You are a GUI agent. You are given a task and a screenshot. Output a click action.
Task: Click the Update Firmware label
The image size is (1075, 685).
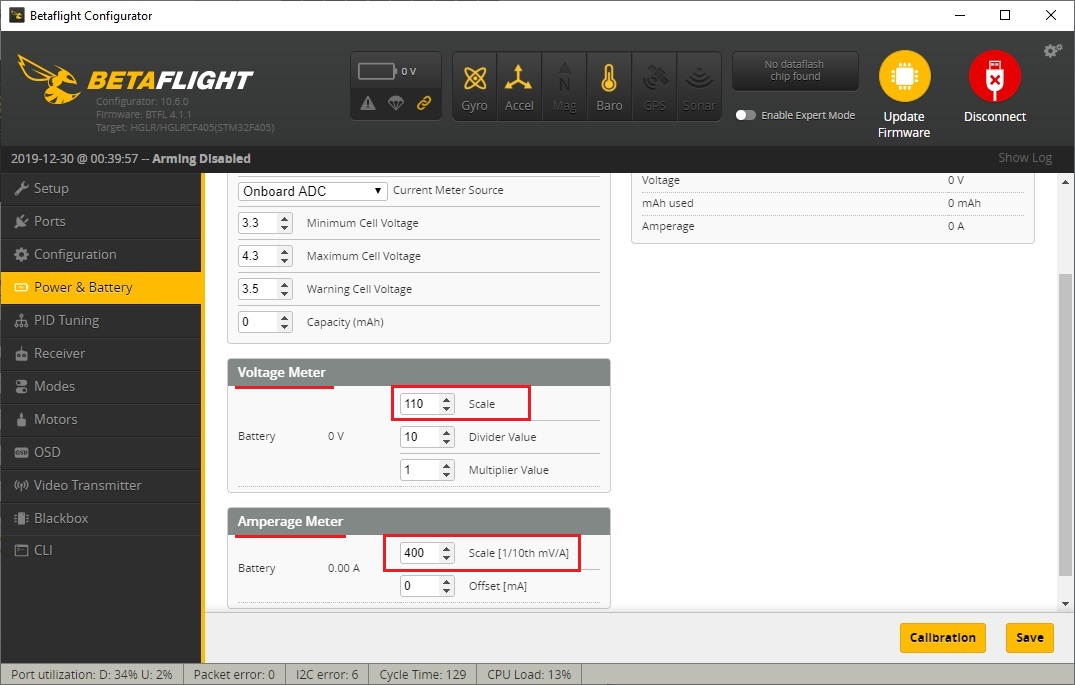[x=904, y=125]
